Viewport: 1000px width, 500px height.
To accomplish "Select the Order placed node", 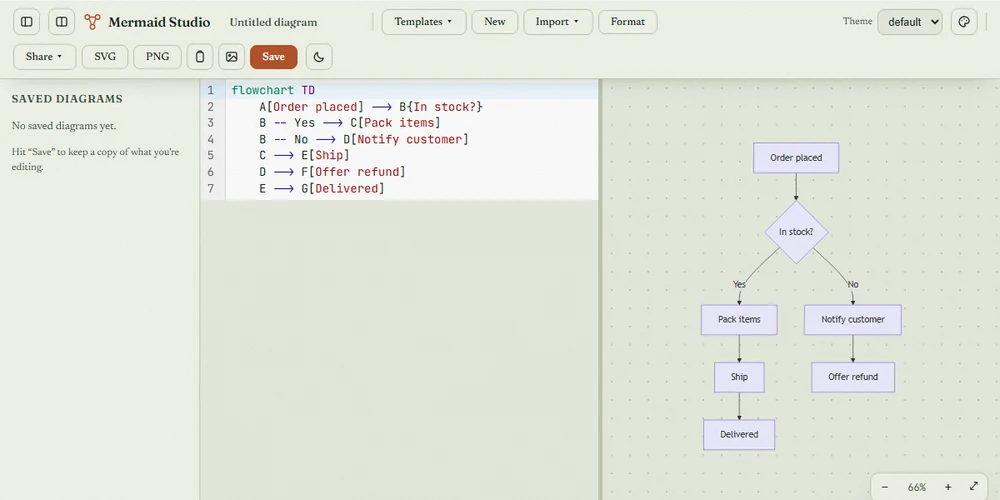I will pyautogui.click(x=796, y=158).
